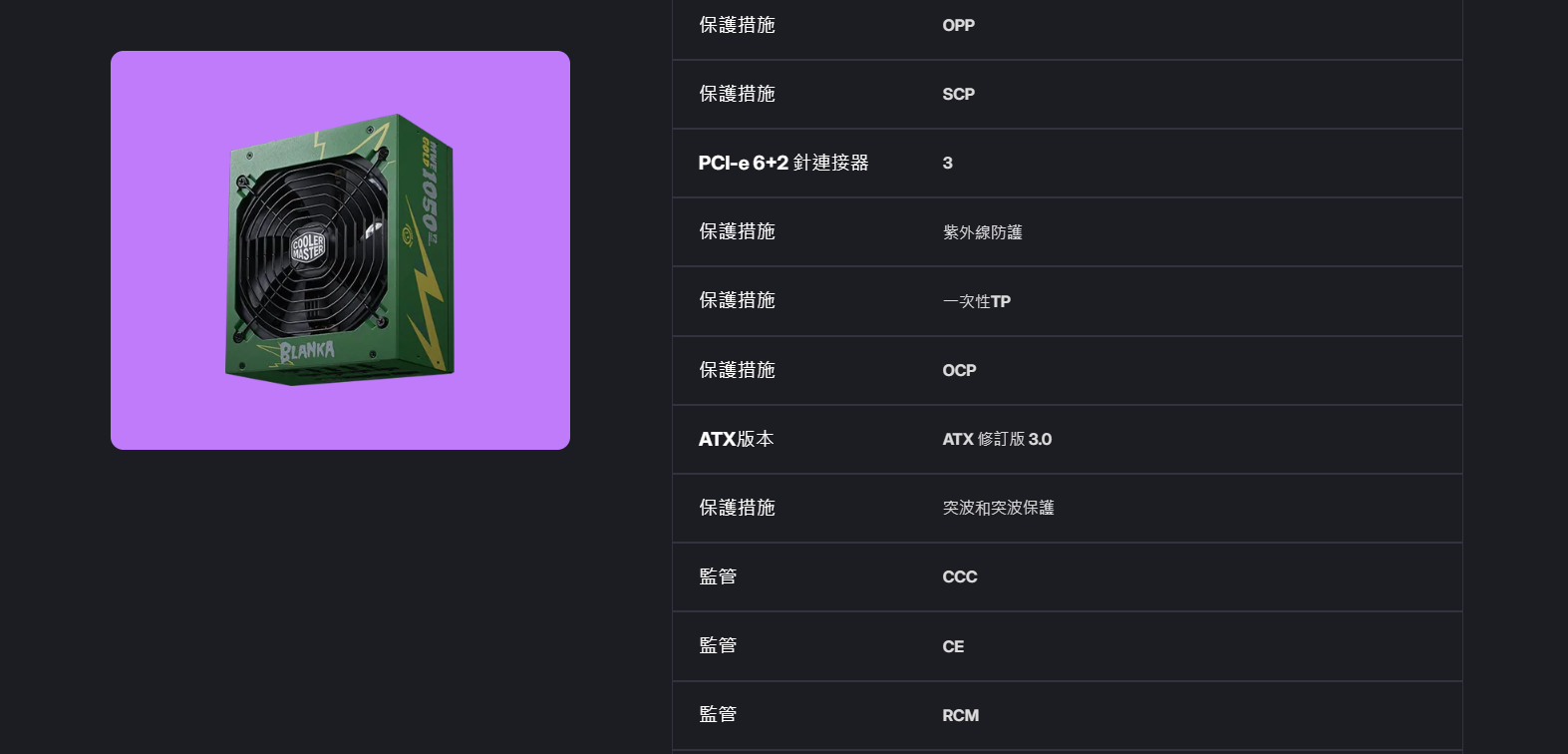Select the CCC certification value
The width and height of the screenshot is (1568, 754).
959,576
